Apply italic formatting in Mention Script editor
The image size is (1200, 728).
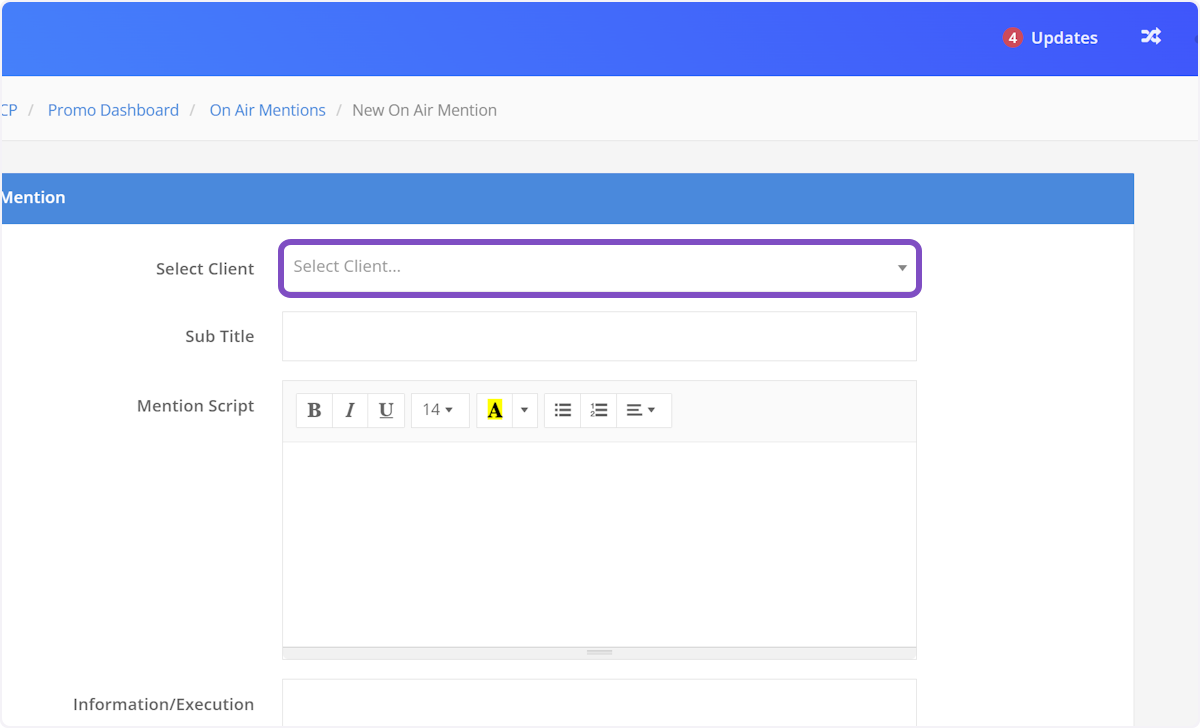350,410
